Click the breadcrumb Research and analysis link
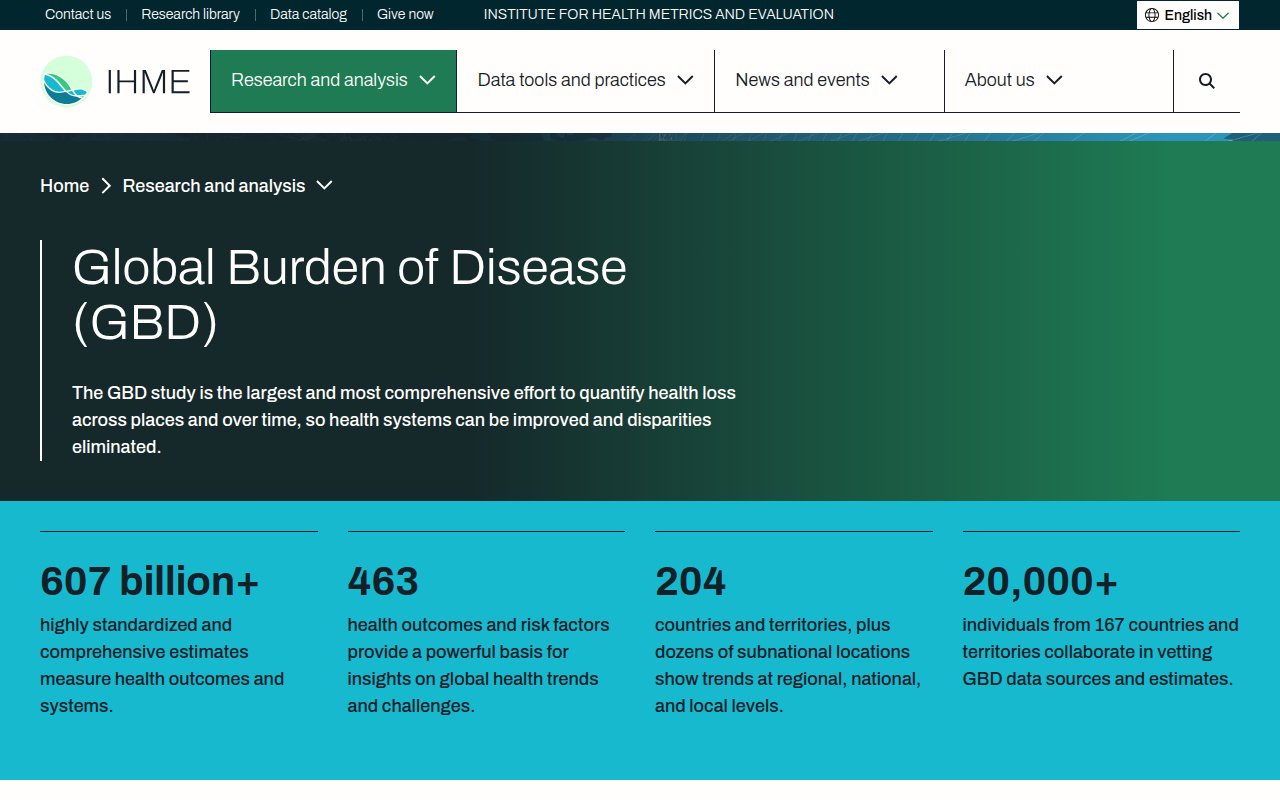This screenshot has height=800, width=1280. click(x=214, y=186)
